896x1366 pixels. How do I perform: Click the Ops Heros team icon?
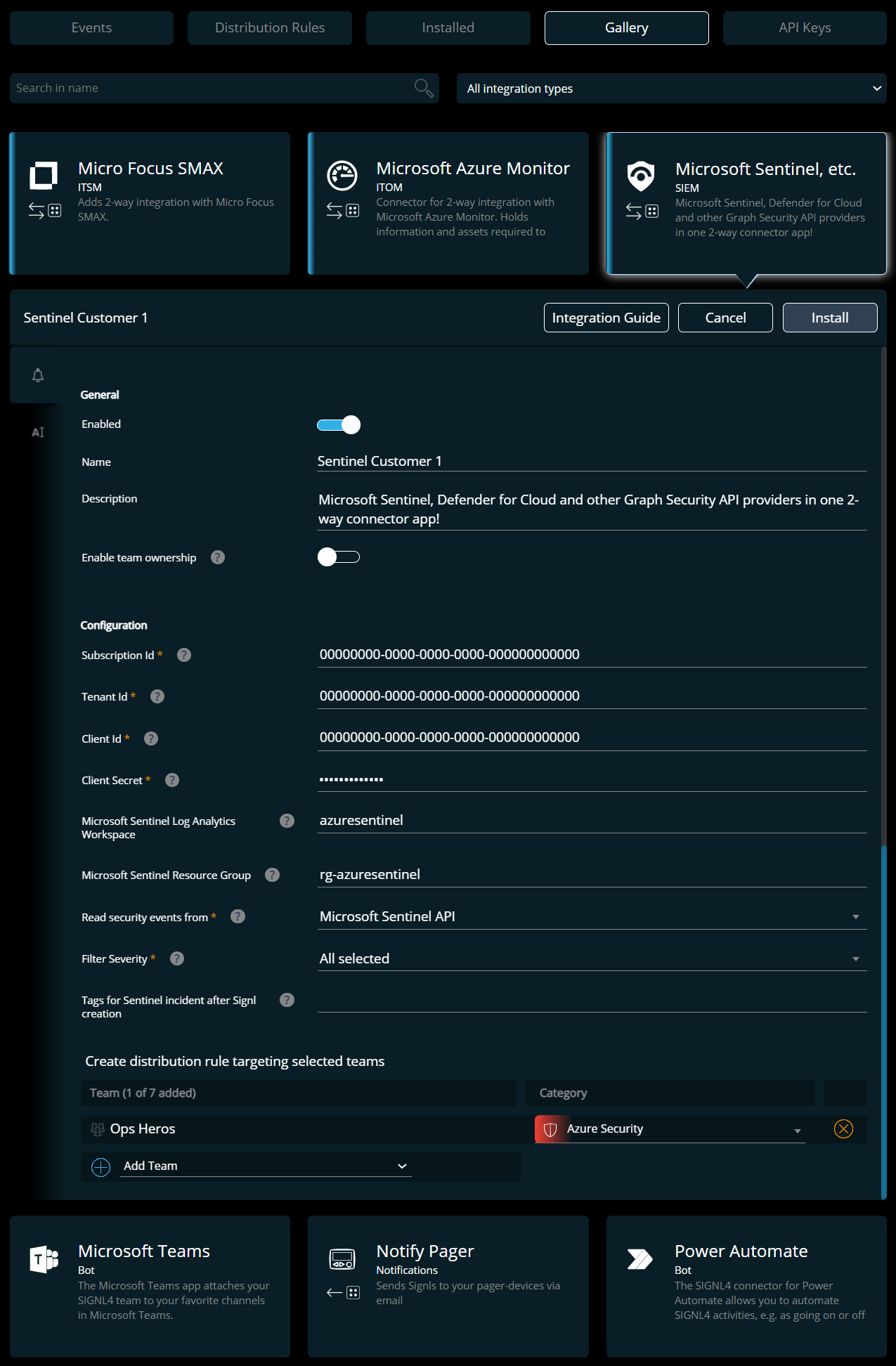coord(98,1129)
